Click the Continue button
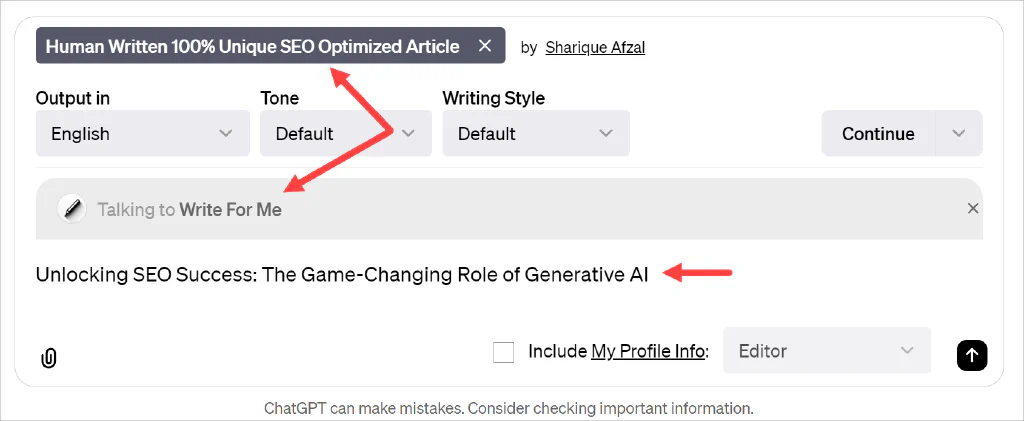 pyautogui.click(x=878, y=133)
